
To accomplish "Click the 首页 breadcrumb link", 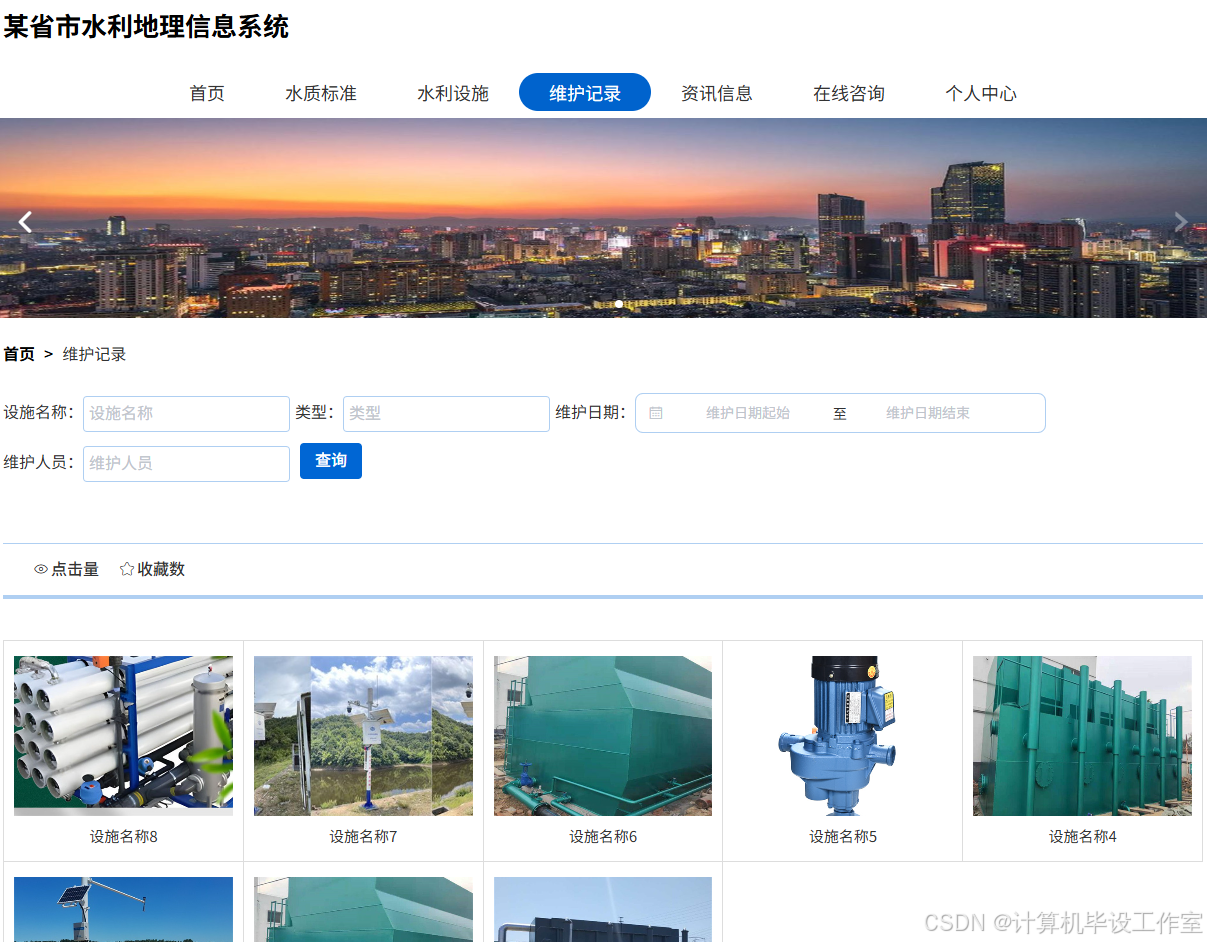I will pos(19,354).
